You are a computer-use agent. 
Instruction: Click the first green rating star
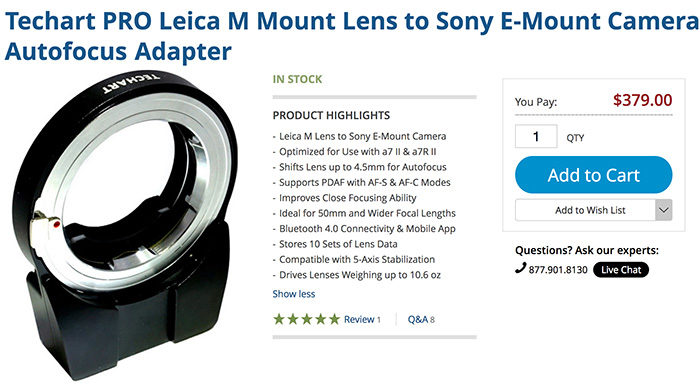tap(279, 319)
